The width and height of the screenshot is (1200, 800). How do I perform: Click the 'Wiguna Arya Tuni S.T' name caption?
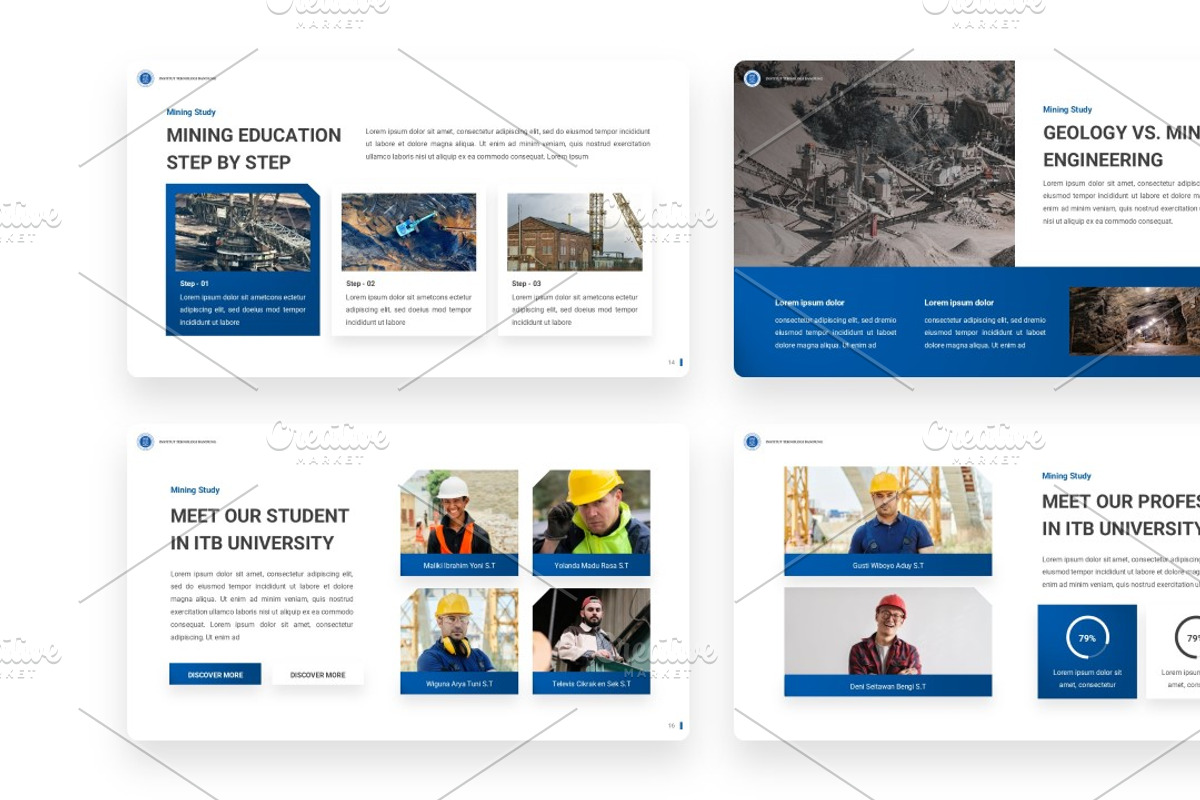click(459, 684)
